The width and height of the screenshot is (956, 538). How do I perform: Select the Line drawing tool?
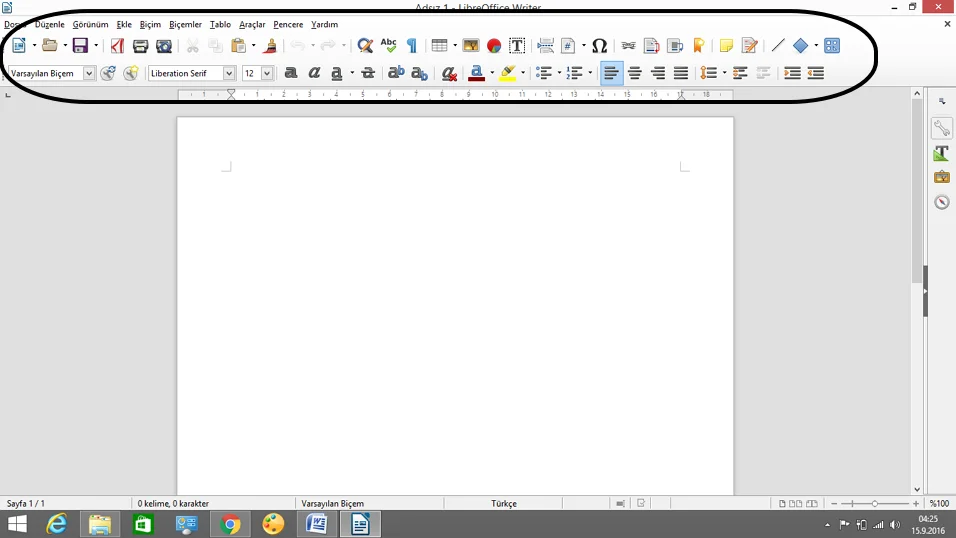coord(777,45)
